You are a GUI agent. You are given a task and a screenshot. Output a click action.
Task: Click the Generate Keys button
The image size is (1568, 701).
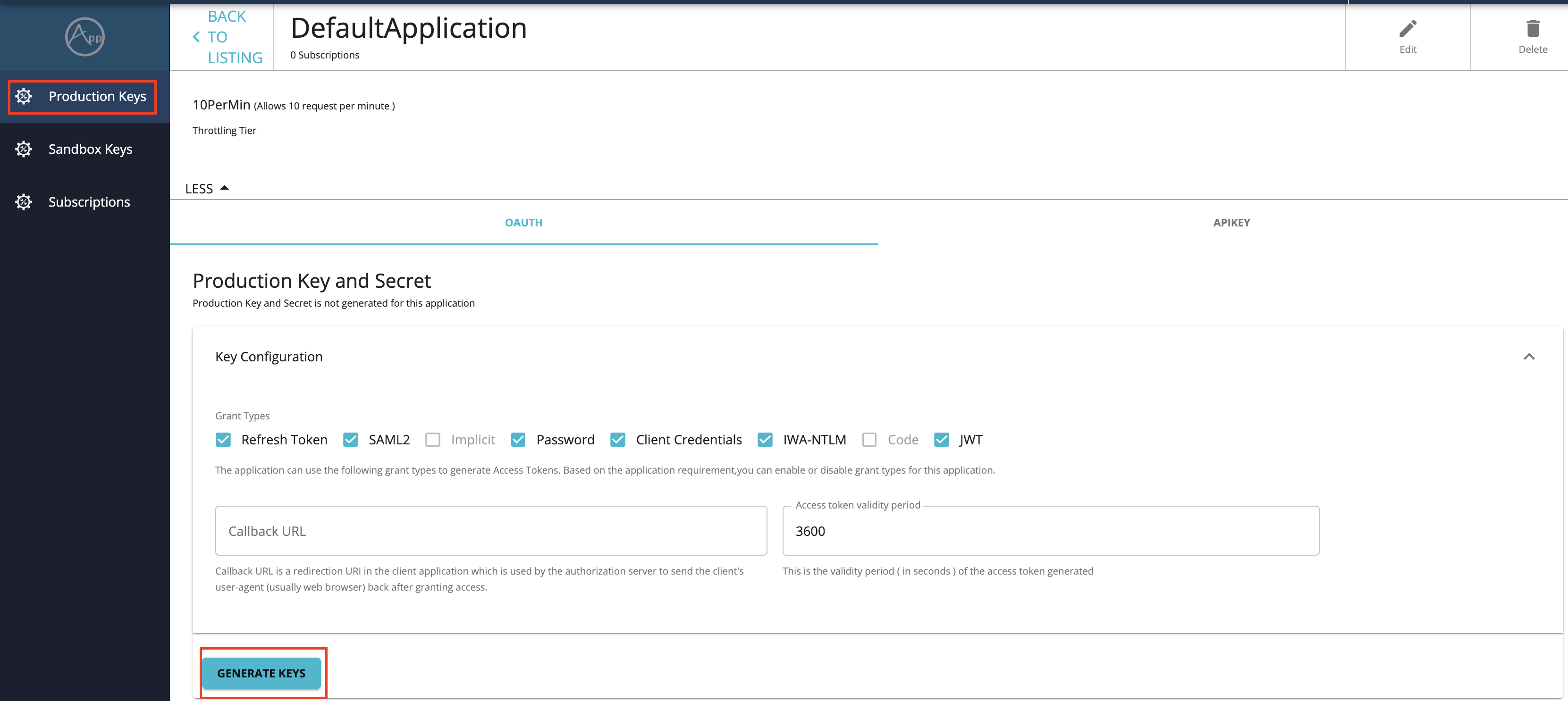262,673
